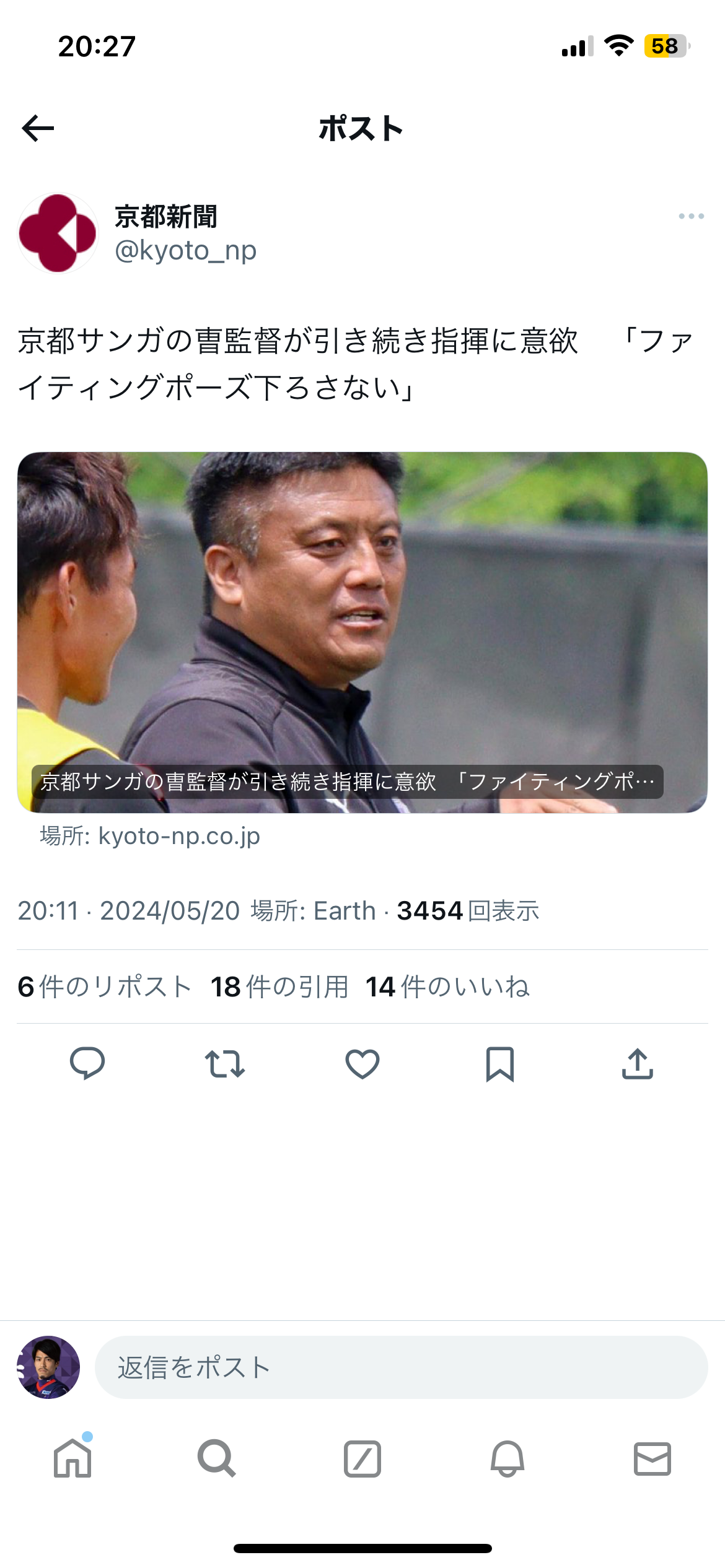This screenshot has height=1568, width=725.
Task: Tap the repost arrows icon
Action: pyautogui.click(x=225, y=1064)
